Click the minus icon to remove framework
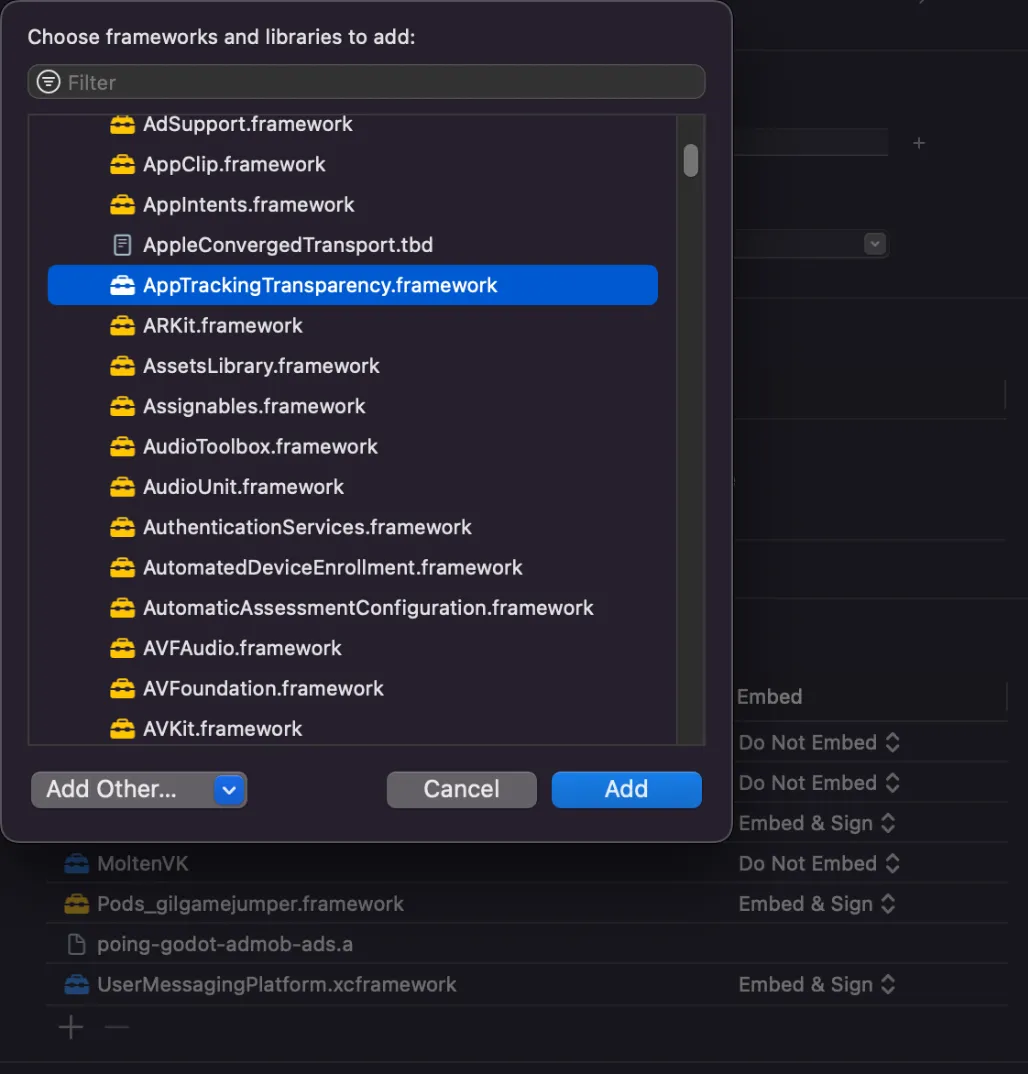This screenshot has width=1028, height=1074. tap(117, 1027)
